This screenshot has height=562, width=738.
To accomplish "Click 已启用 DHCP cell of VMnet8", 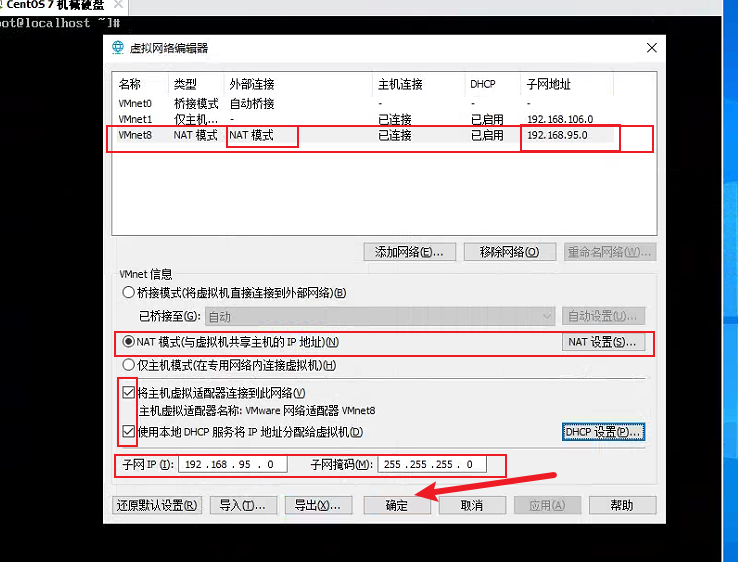I will click(x=488, y=135).
